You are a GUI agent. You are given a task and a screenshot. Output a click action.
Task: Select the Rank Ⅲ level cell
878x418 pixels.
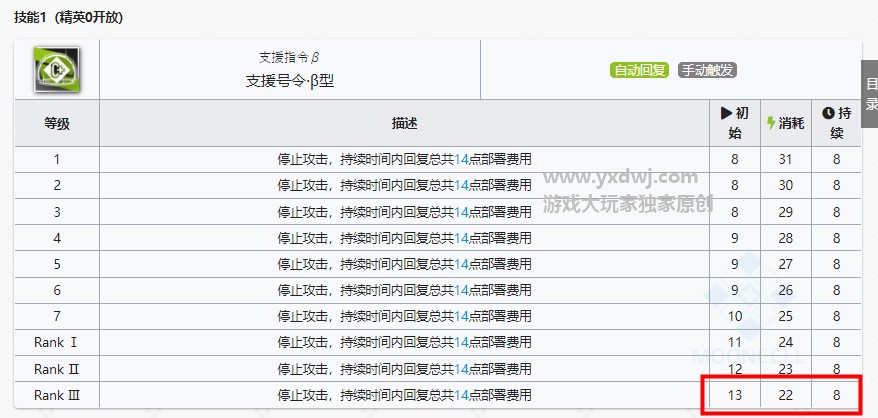[x=57, y=394]
